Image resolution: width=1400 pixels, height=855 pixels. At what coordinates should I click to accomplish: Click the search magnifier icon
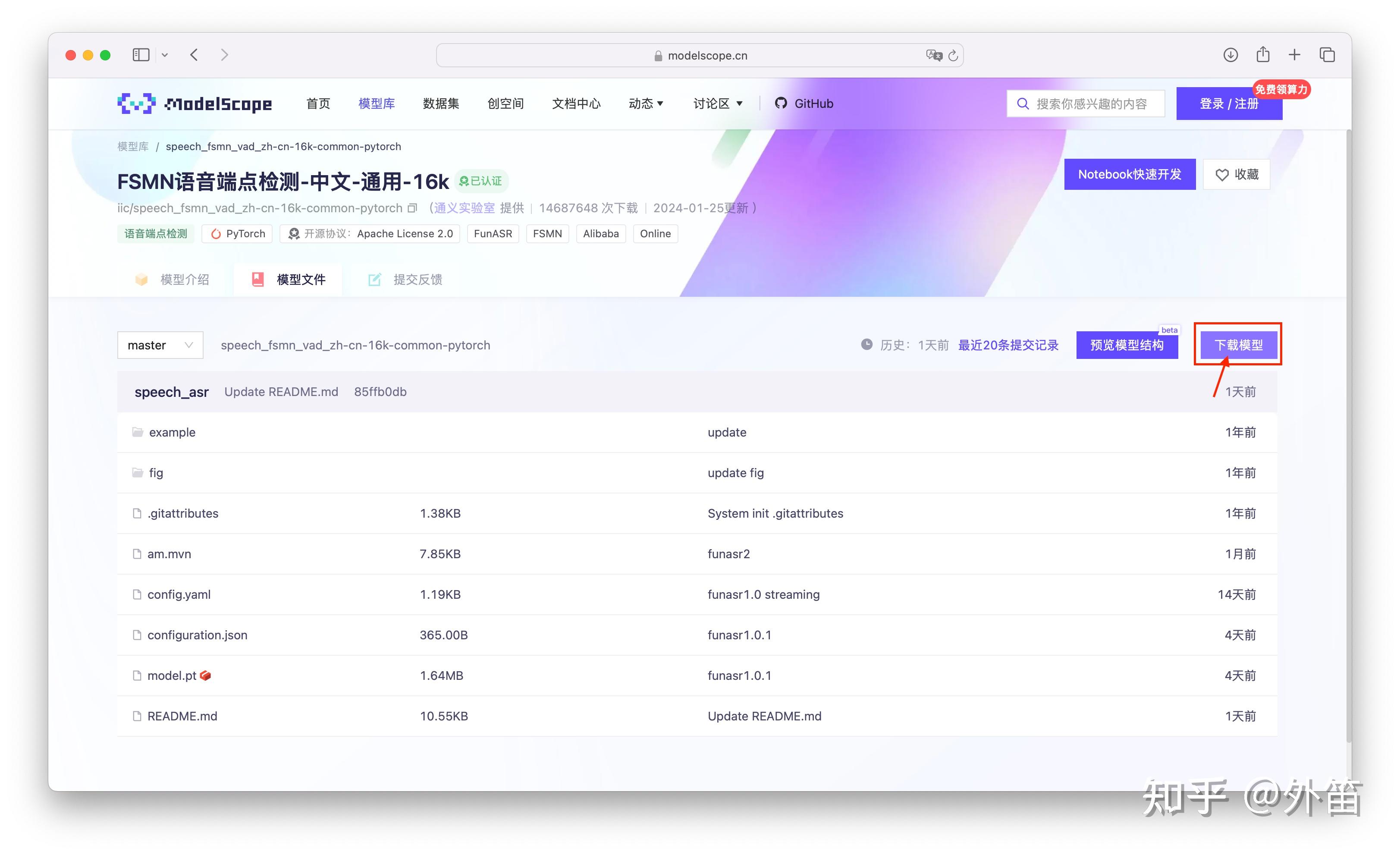click(x=1022, y=103)
